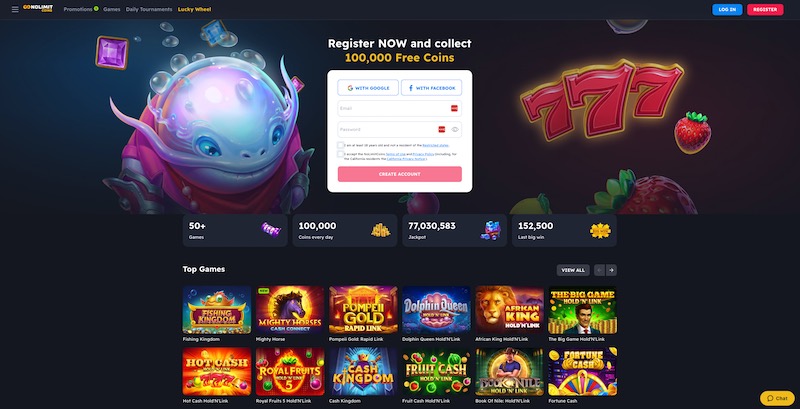800x409 pixels.
Task: Focus the Email input field
Action: coord(399,108)
